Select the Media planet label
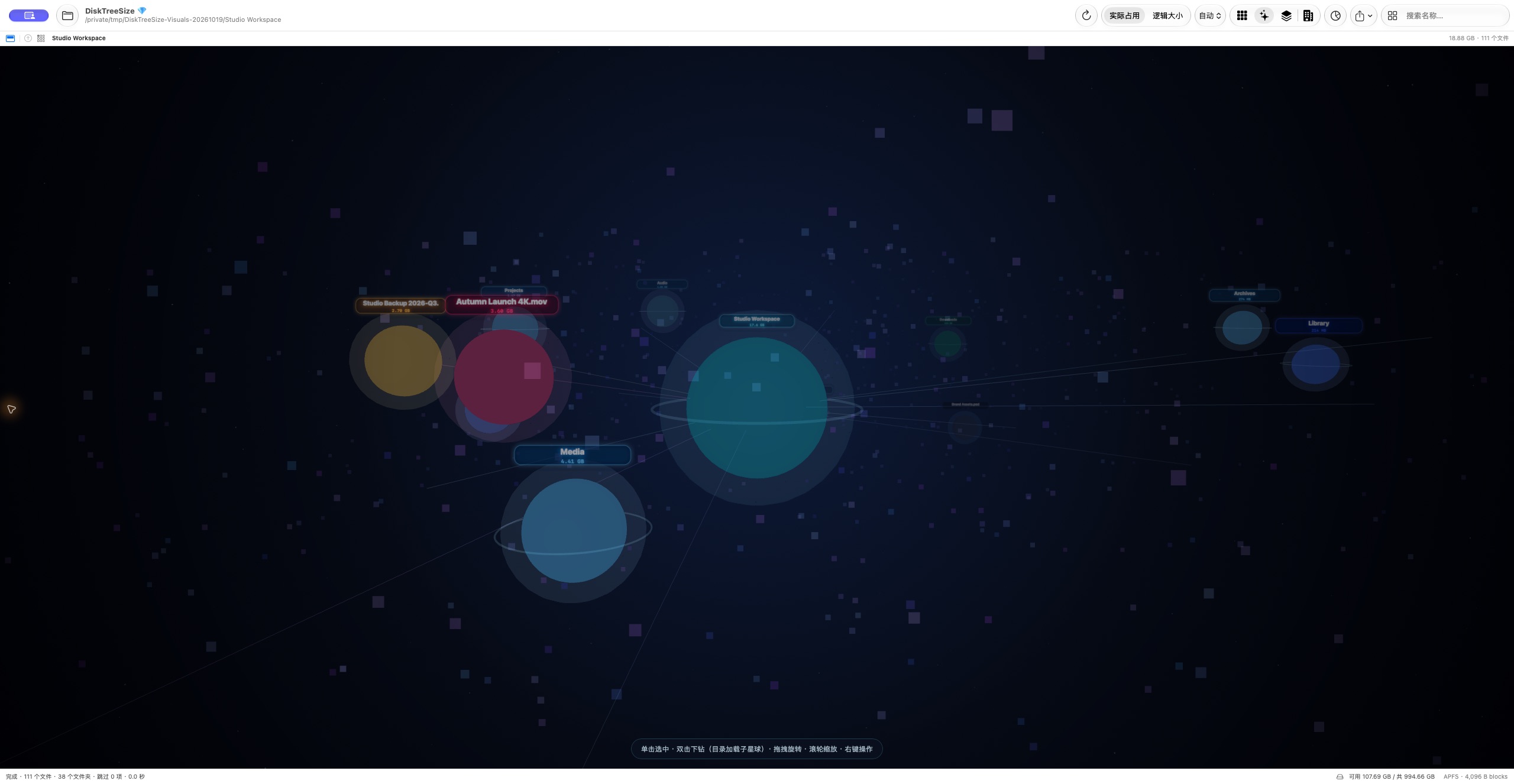Screen dimensions: 1514x784 572,455
